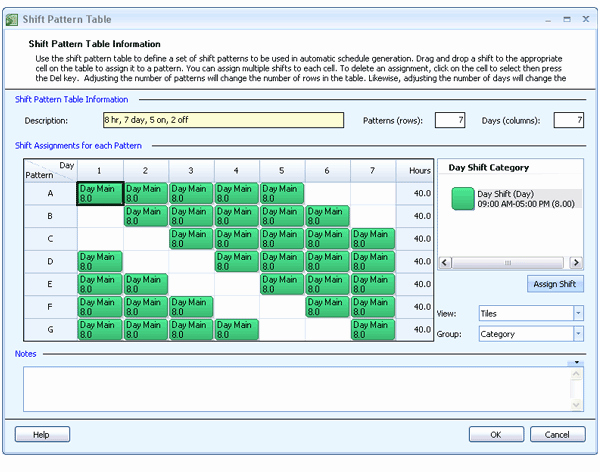This screenshot has height=472, width=600.
Task: Select Day Main tile in row F day 3
Action: (191, 307)
